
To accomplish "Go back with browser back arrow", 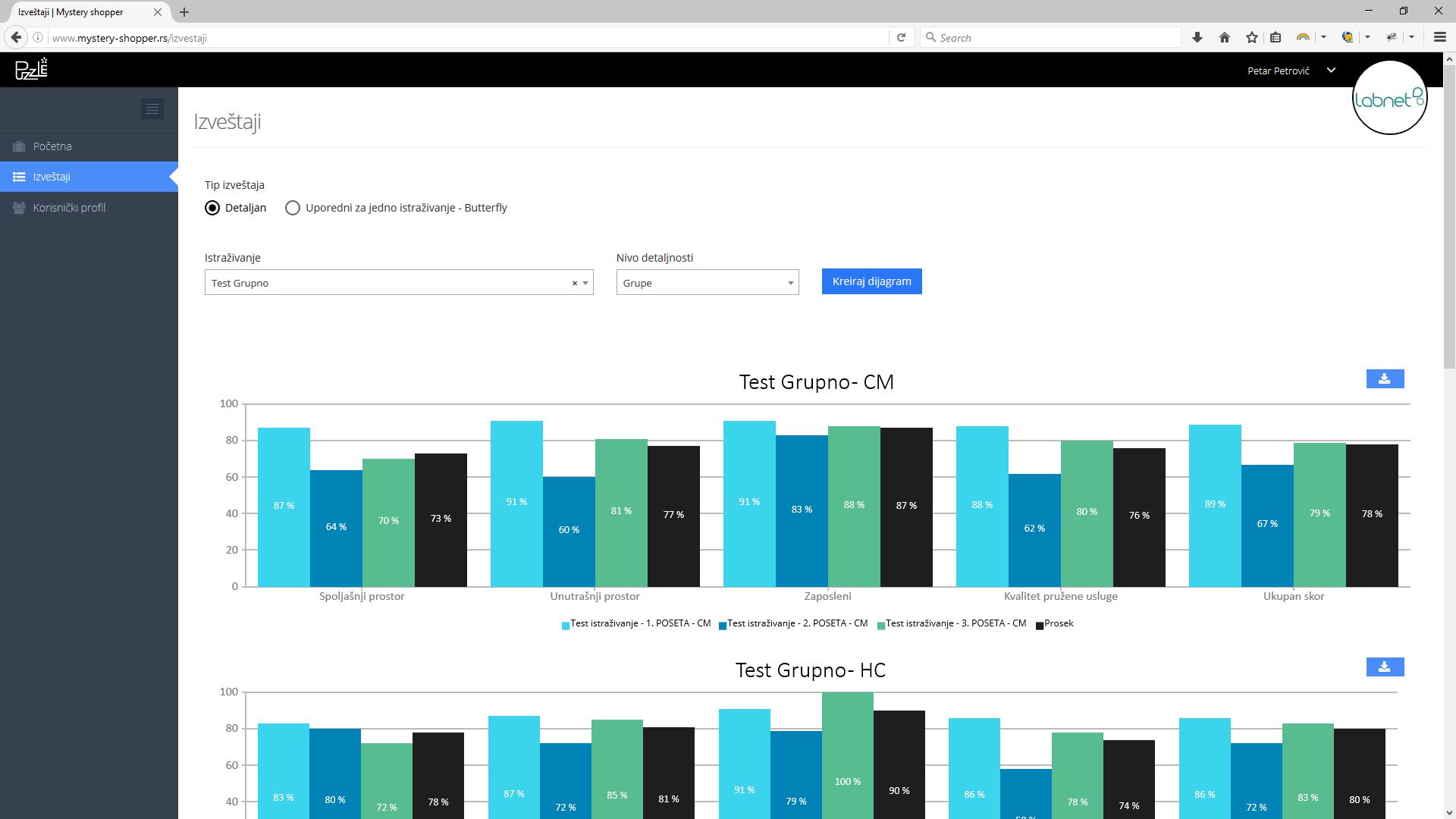I will click(16, 37).
